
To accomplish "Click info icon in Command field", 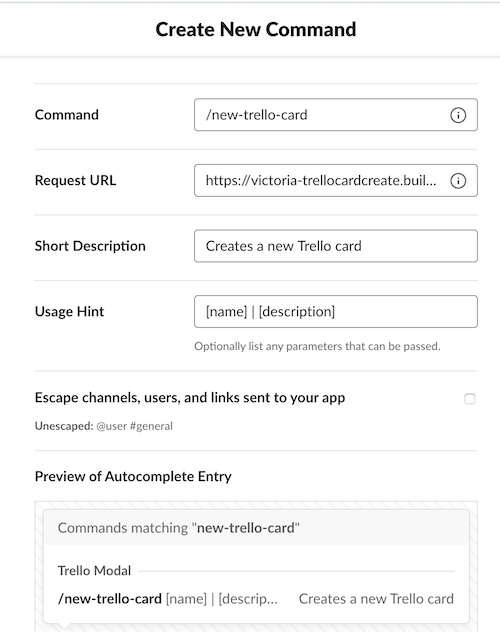I will coord(458,115).
